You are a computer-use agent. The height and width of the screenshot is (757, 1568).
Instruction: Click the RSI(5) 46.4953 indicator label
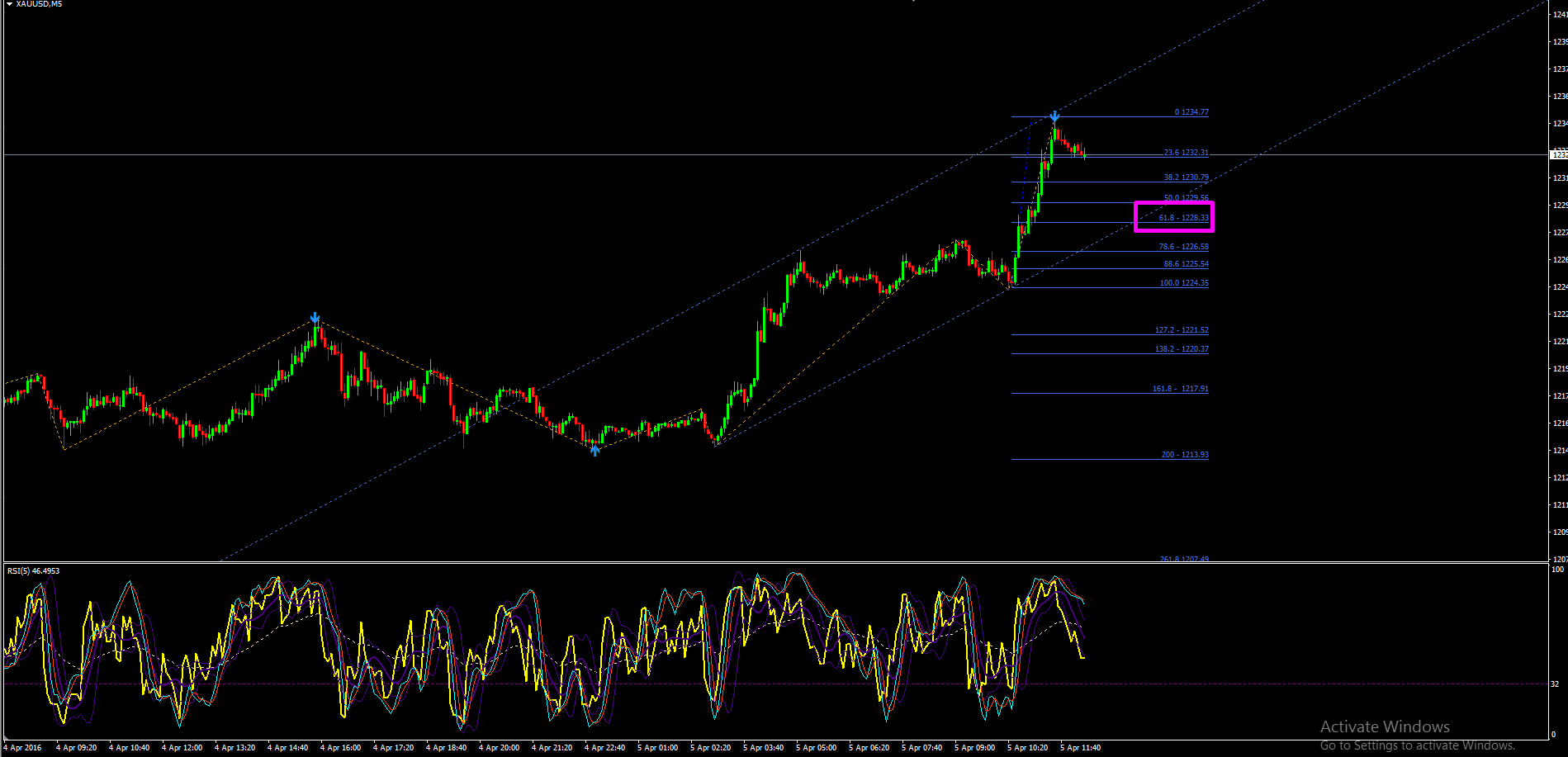pos(33,571)
